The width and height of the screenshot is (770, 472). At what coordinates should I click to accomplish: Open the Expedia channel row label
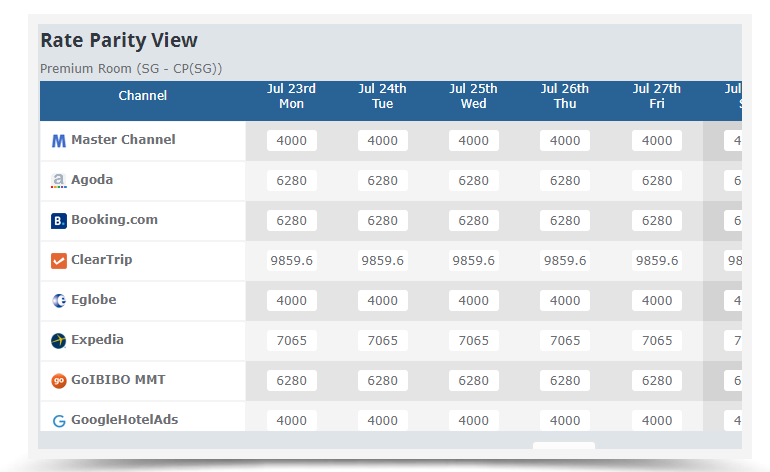click(97, 340)
